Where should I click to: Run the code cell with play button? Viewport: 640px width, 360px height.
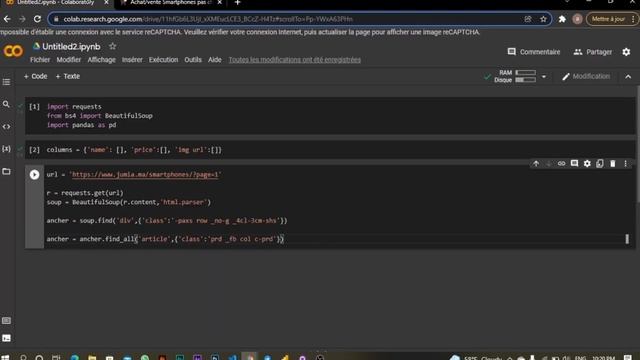(34, 175)
